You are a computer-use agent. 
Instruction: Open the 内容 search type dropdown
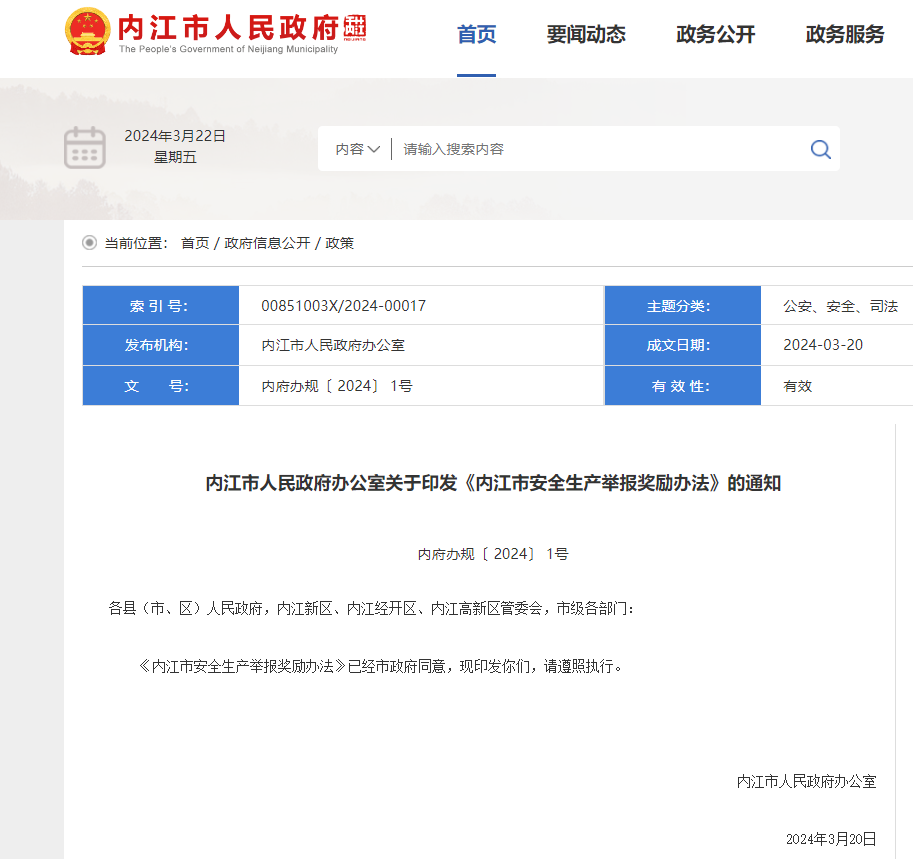[357, 149]
